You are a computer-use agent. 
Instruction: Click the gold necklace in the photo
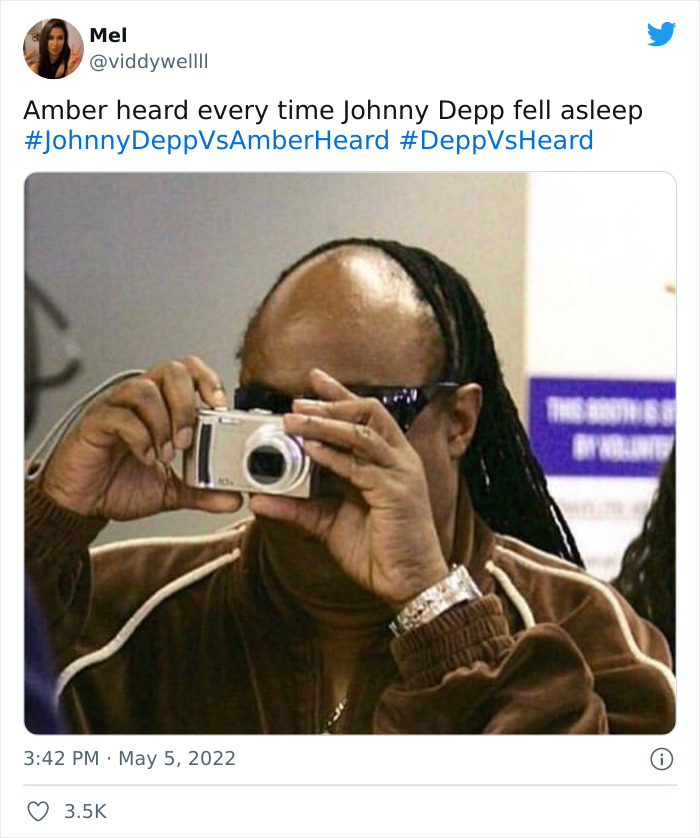[x=334, y=713]
